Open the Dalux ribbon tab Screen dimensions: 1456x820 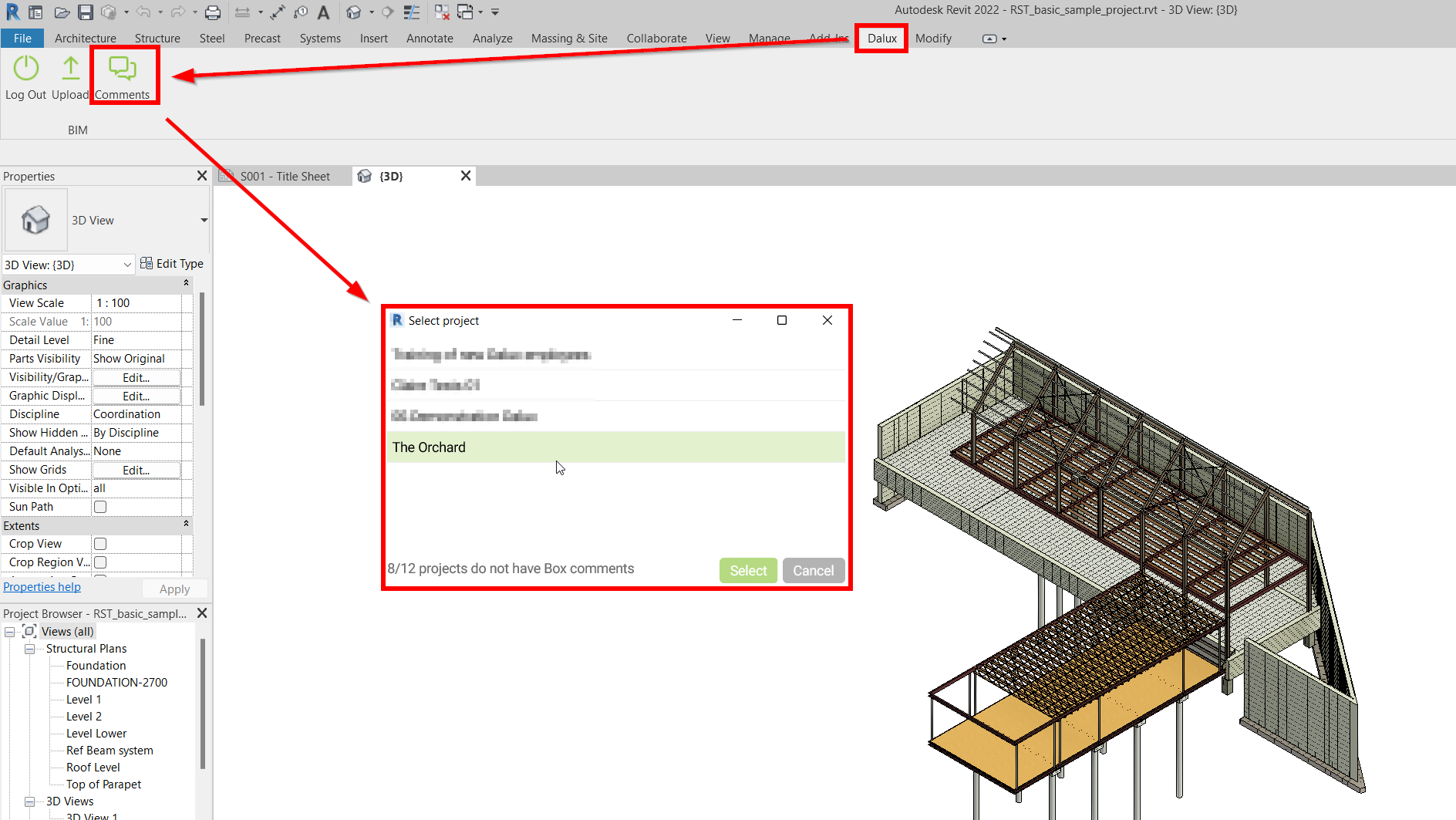pyautogui.click(x=881, y=39)
